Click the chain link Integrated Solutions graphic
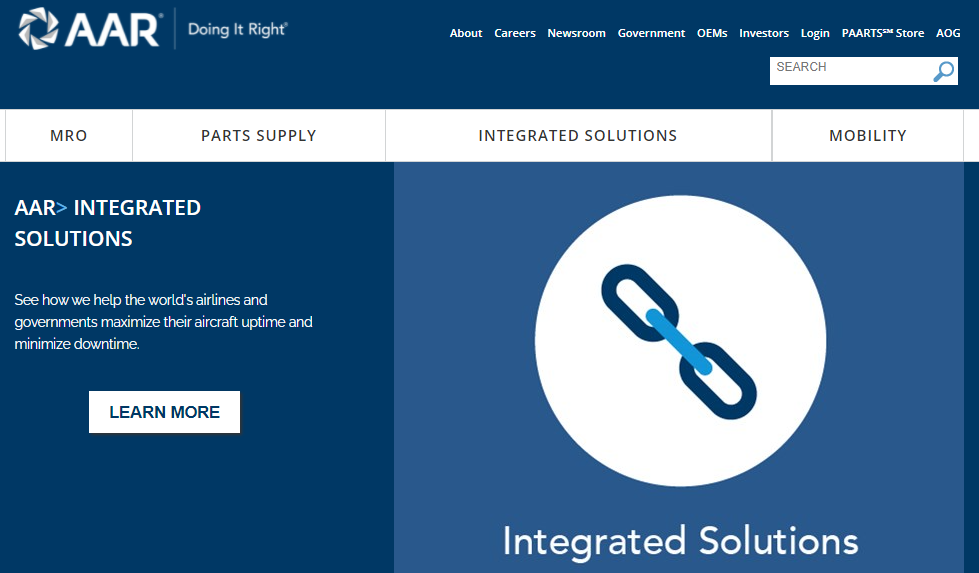Screen dimensions: 979x573 680,341
